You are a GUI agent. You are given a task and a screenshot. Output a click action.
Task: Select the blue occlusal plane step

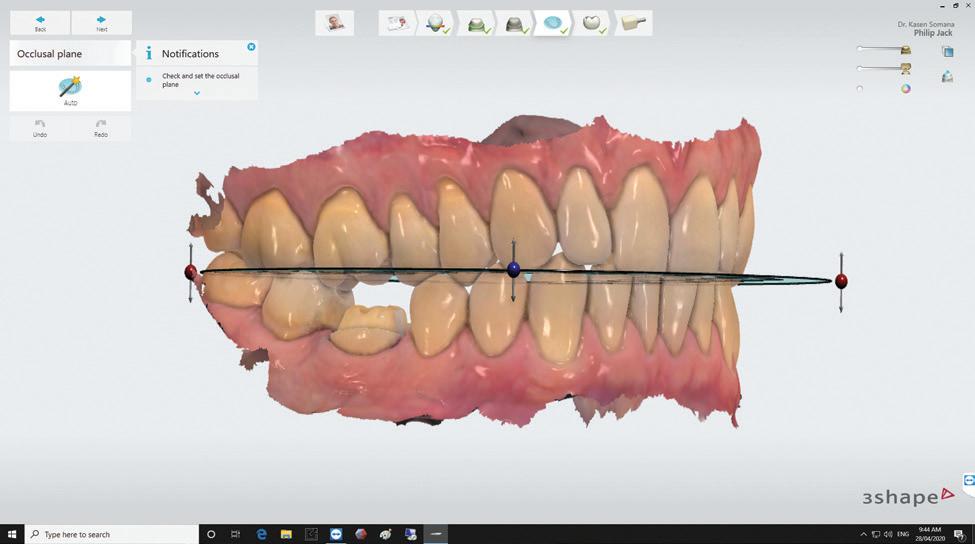click(x=553, y=24)
